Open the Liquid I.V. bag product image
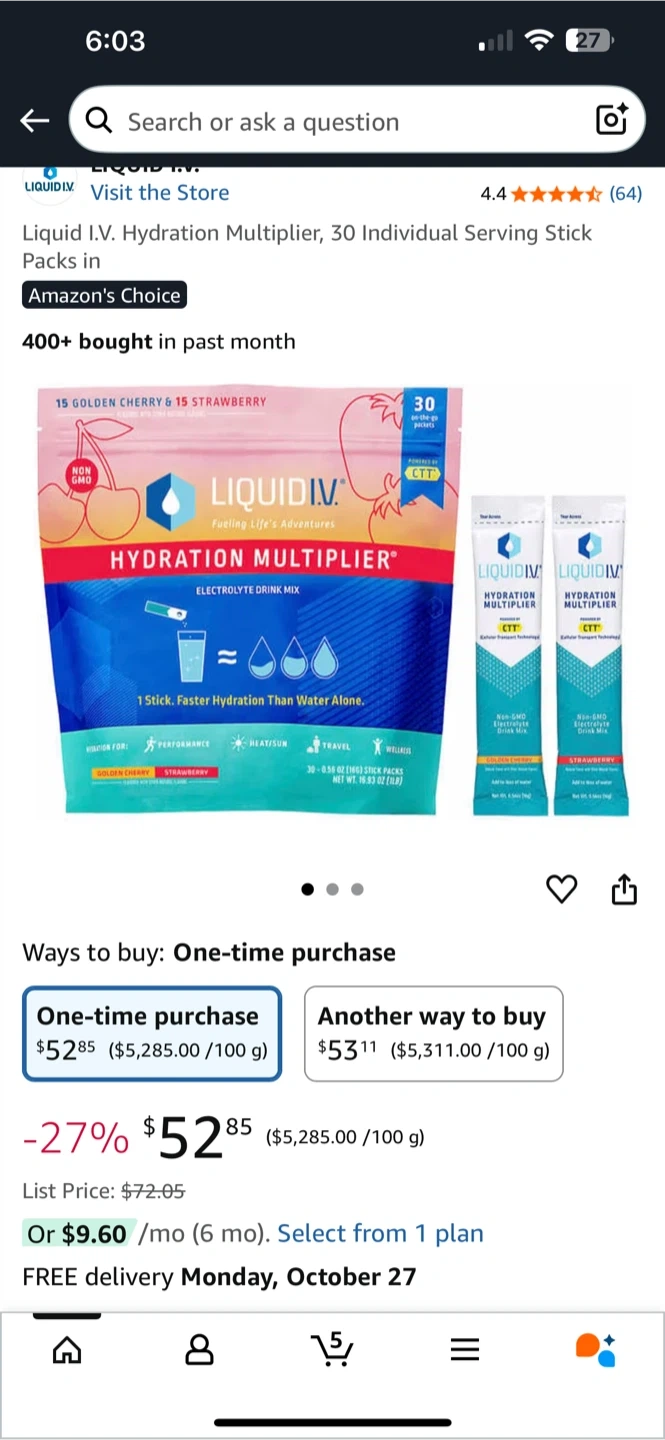 [250, 598]
